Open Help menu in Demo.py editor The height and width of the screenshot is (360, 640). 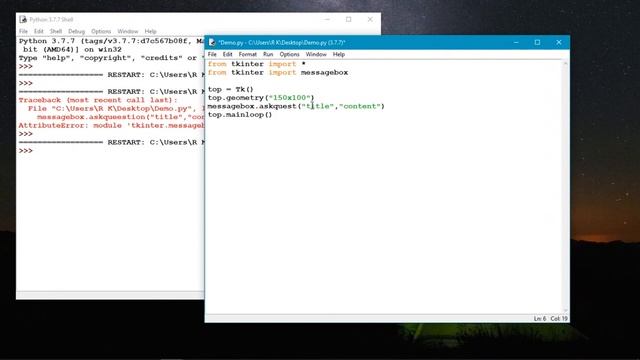339,54
